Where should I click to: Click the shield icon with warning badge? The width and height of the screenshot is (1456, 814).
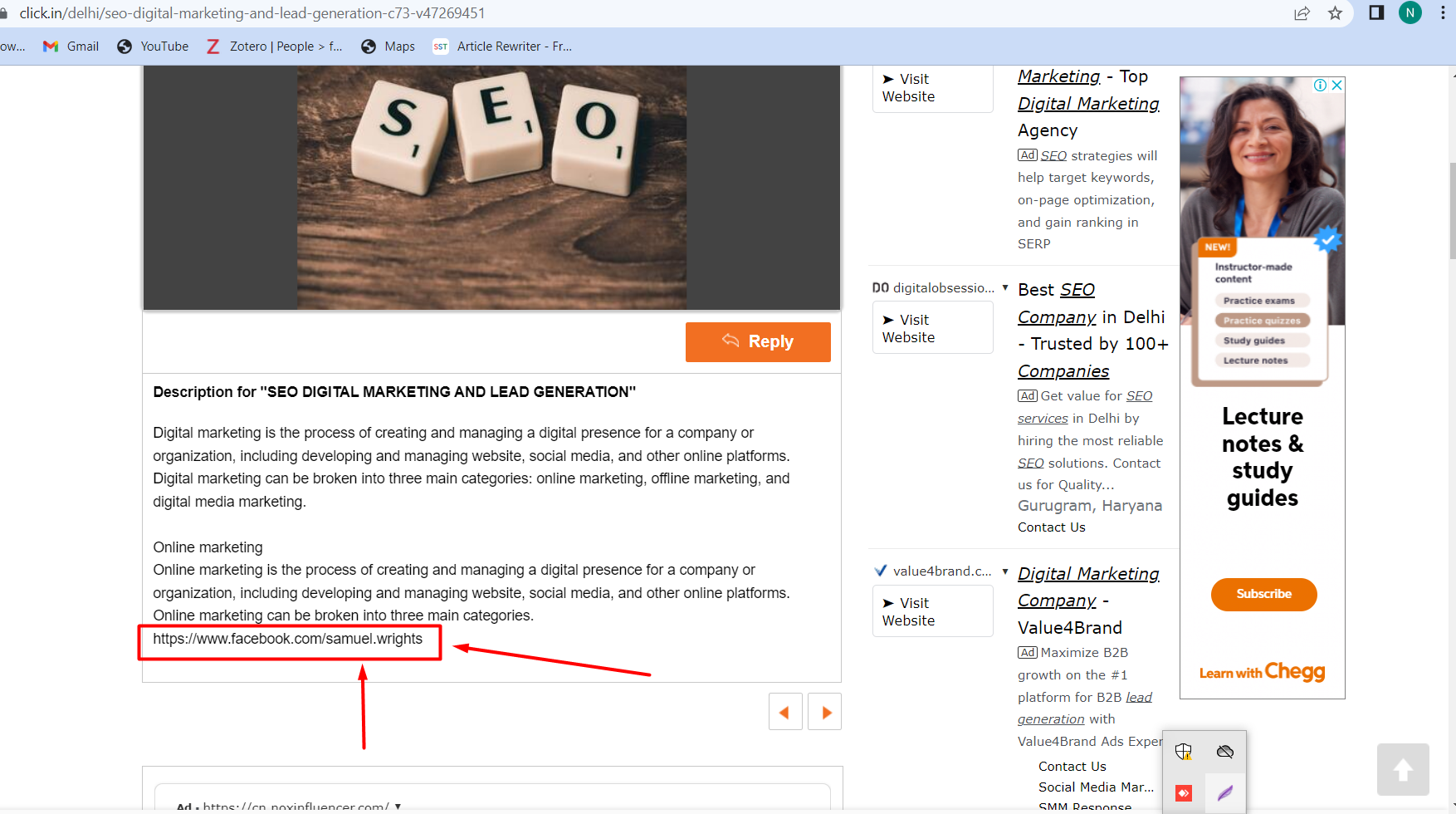point(1184,751)
